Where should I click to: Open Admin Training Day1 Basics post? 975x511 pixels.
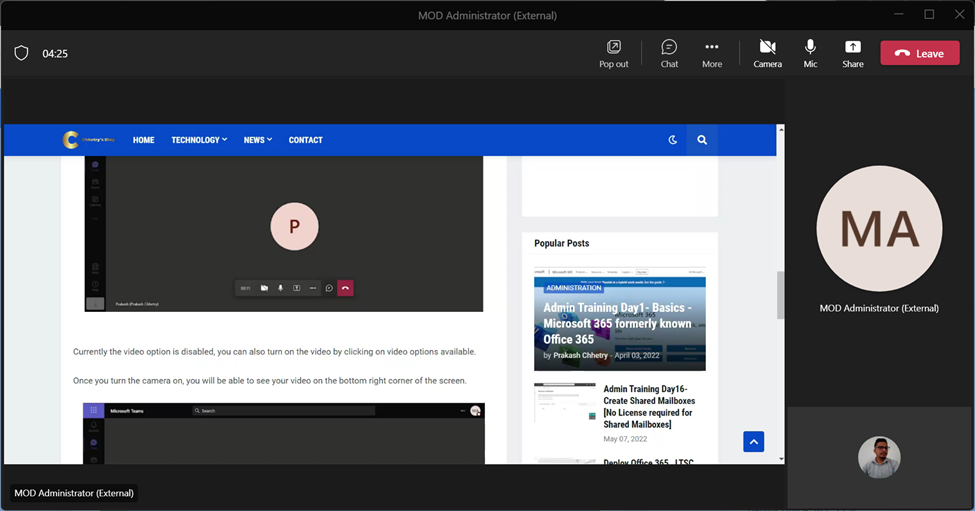coord(617,323)
